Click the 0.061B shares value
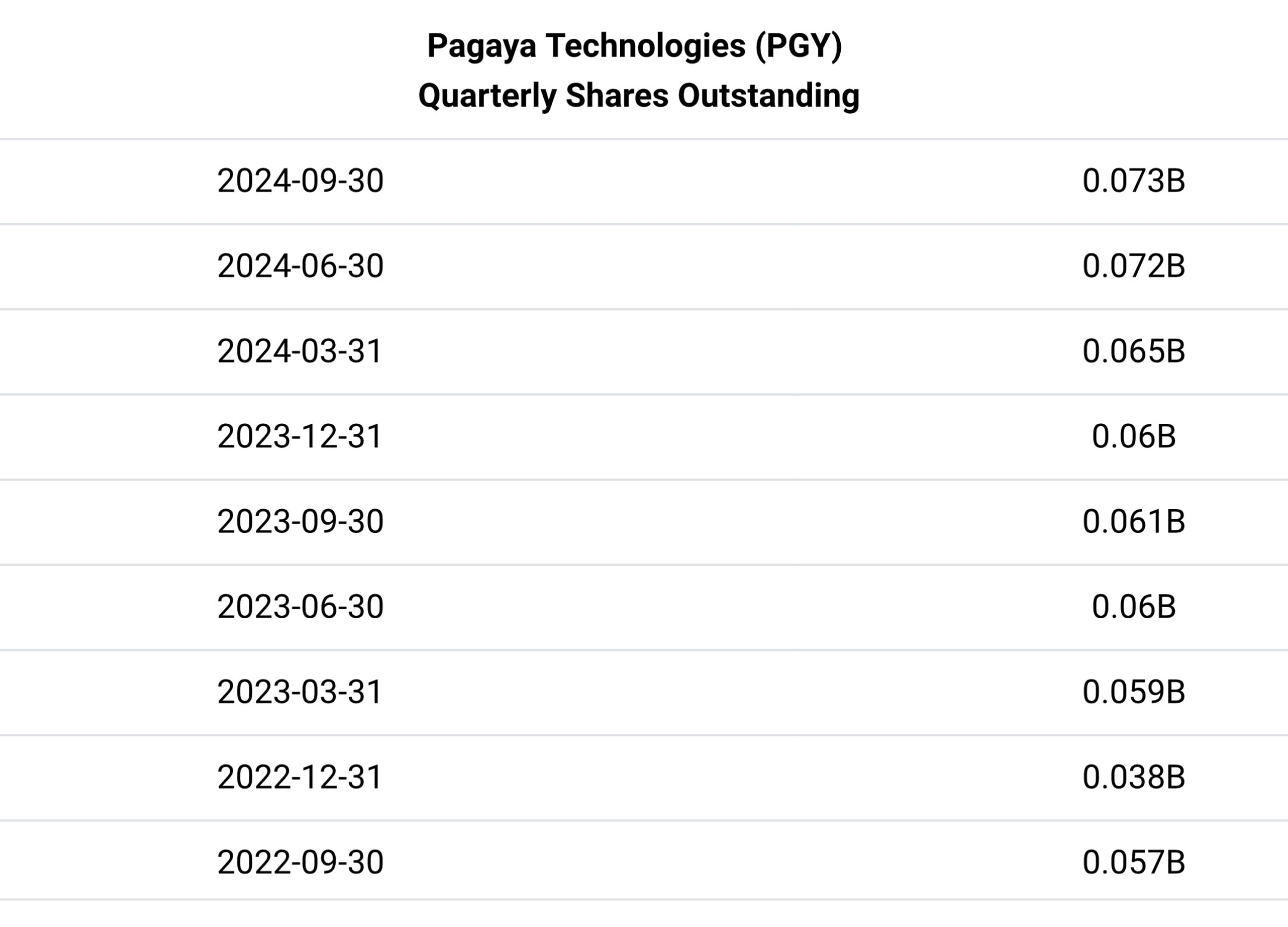Screen dimensions: 1288x927 (x=1134, y=522)
